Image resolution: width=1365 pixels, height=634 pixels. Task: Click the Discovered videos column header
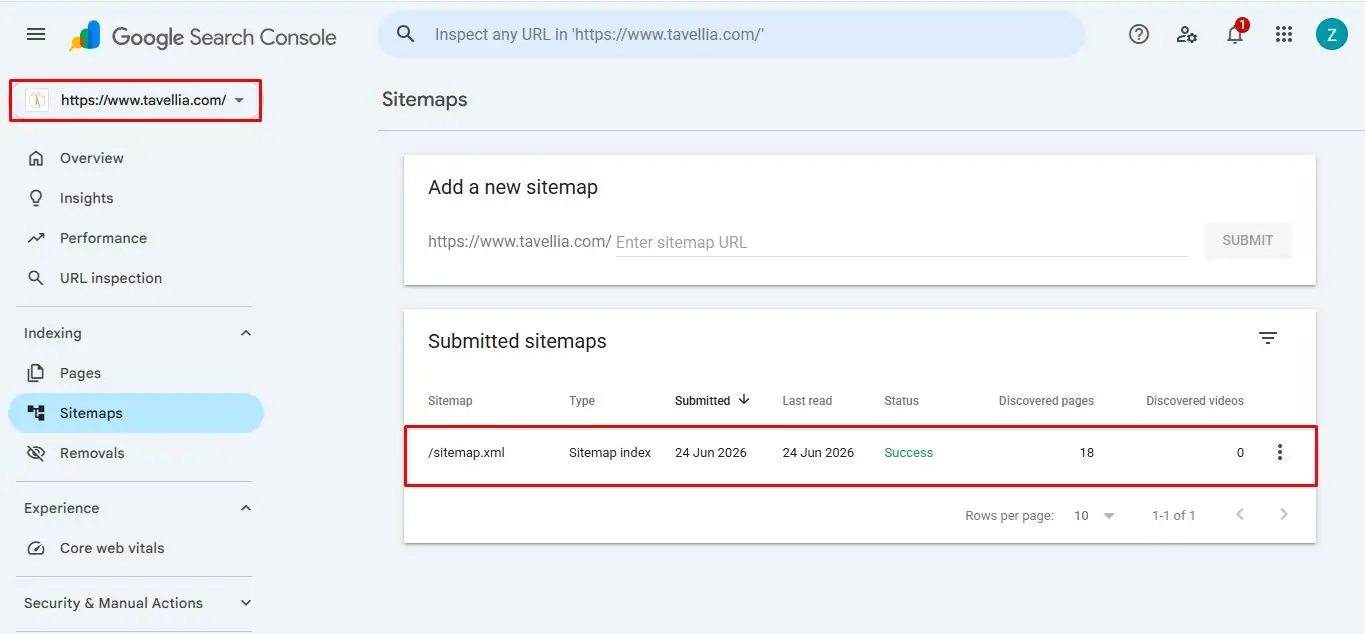pyautogui.click(x=1195, y=400)
